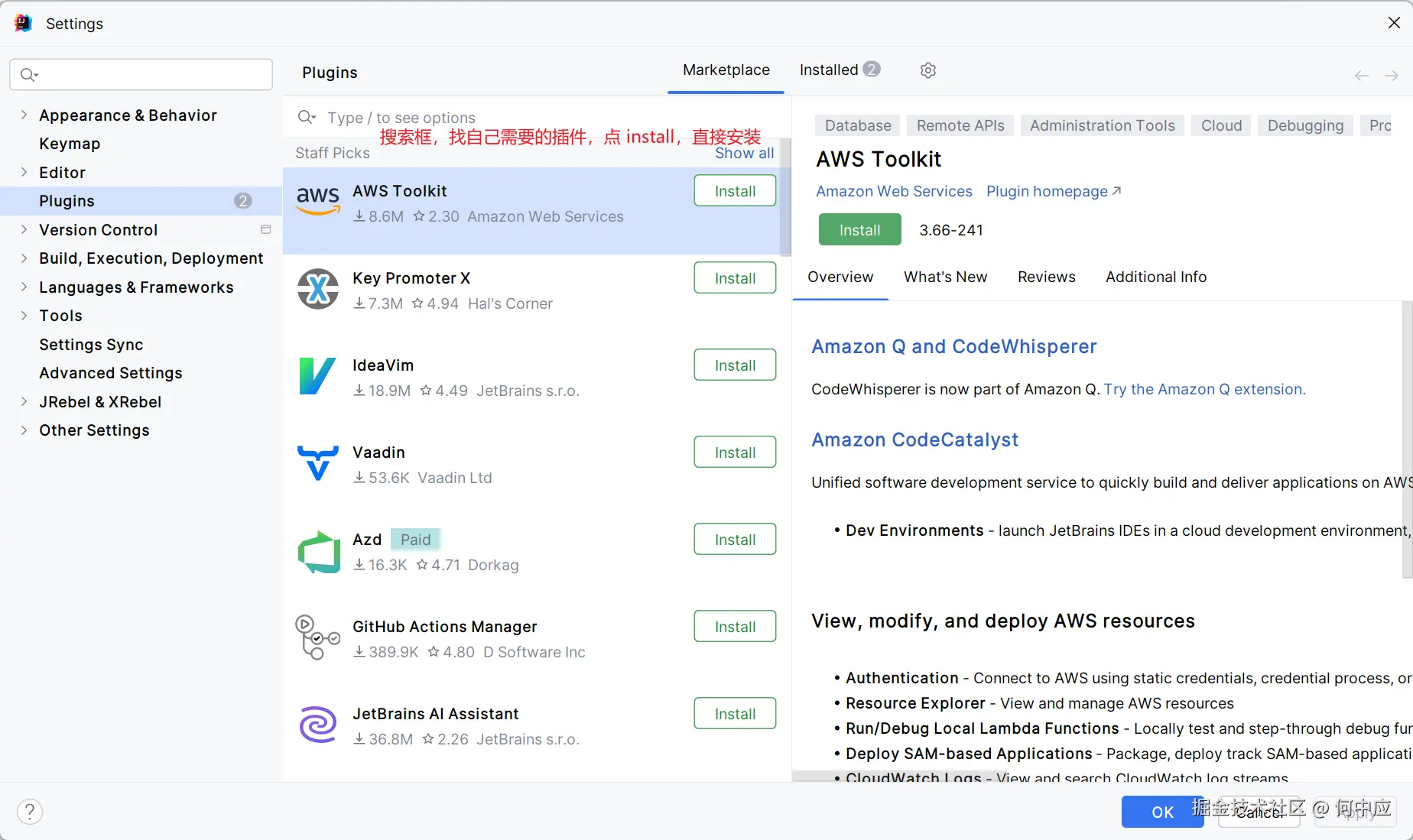Expand Build, Execution, Deployment section
This screenshot has height=840, width=1413.
24,258
